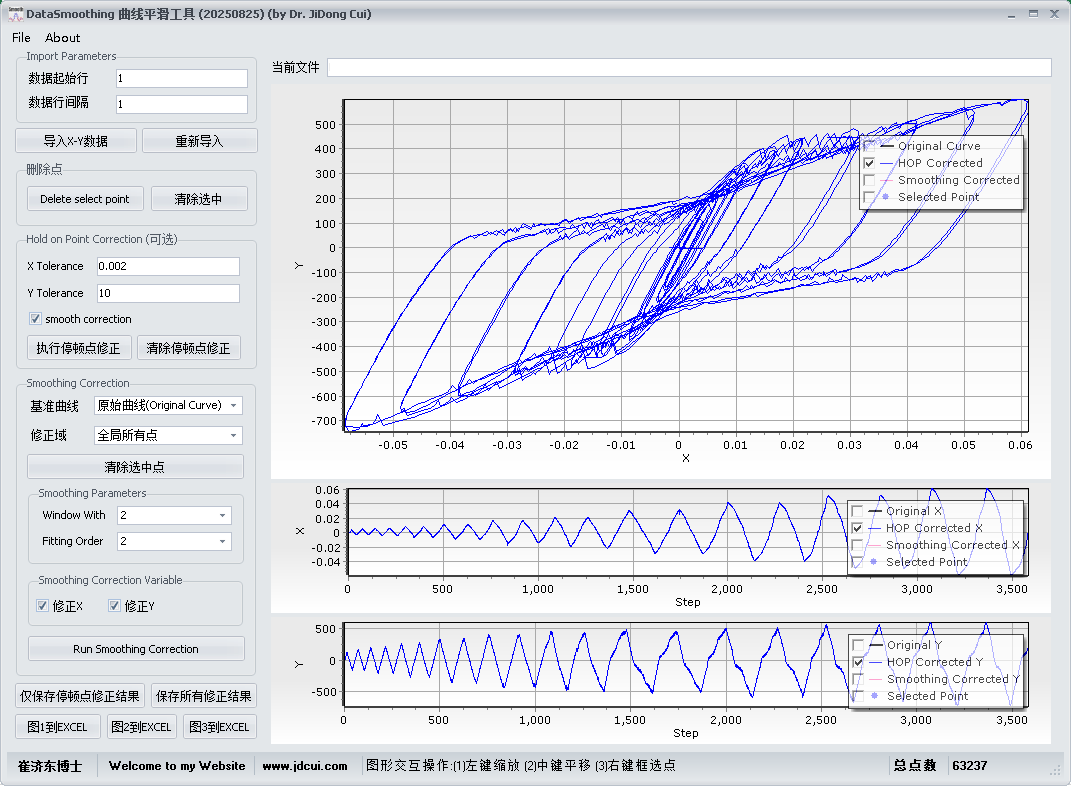Click the DataSmoothing app icon in title bar
1071x786 pixels.
[x=14, y=14]
